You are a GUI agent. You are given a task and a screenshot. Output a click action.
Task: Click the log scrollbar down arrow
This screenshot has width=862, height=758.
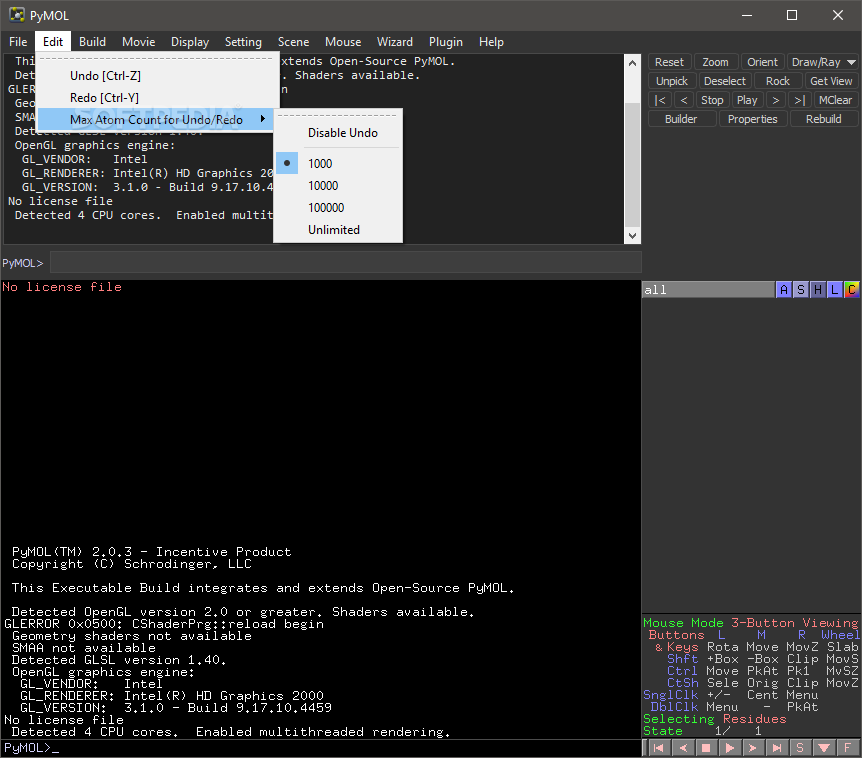(x=632, y=235)
